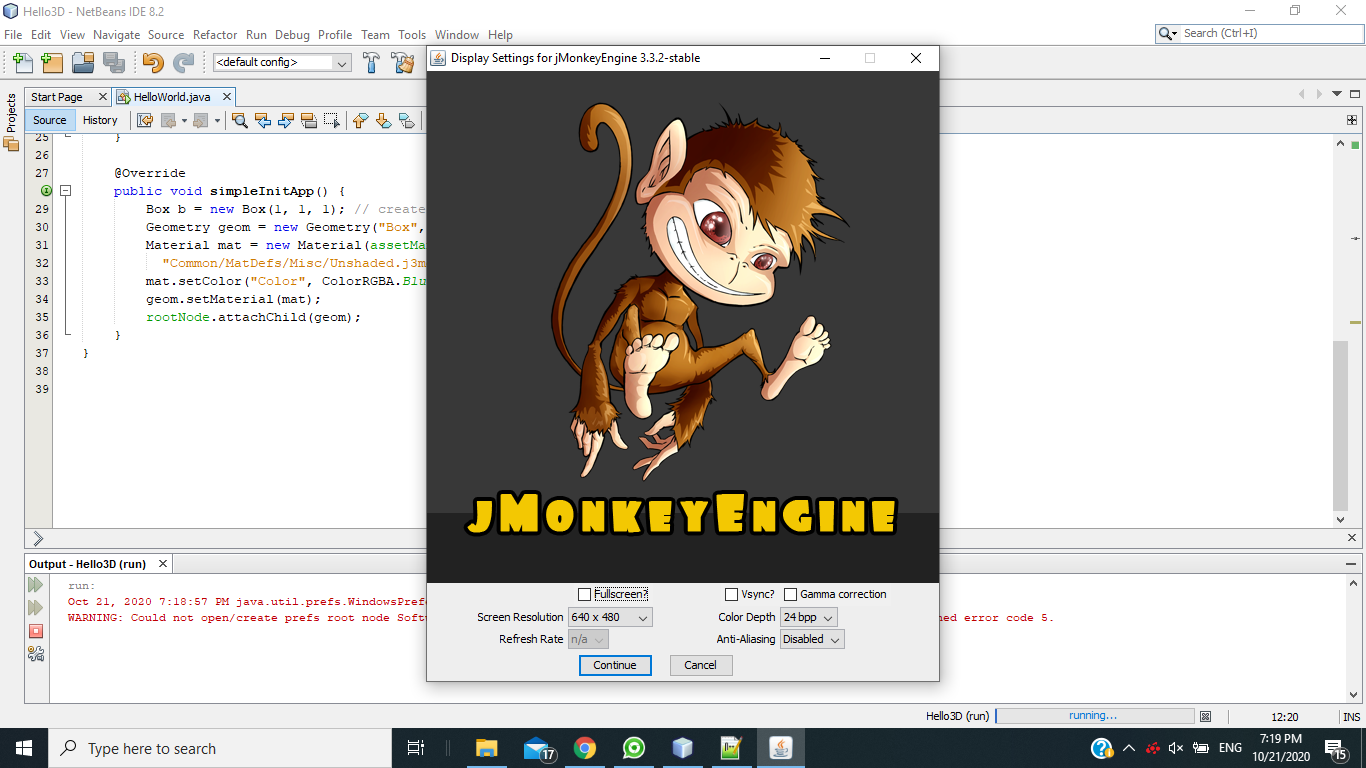Click the orange Undo arrow icon
This screenshot has height=768, width=1366.
click(x=152, y=63)
